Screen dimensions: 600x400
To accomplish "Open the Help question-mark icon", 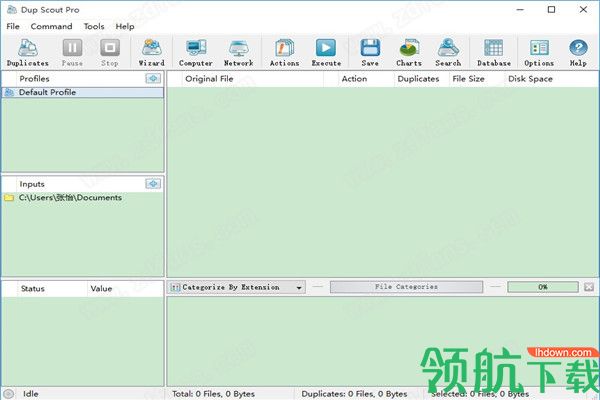I will pyautogui.click(x=578, y=53).
